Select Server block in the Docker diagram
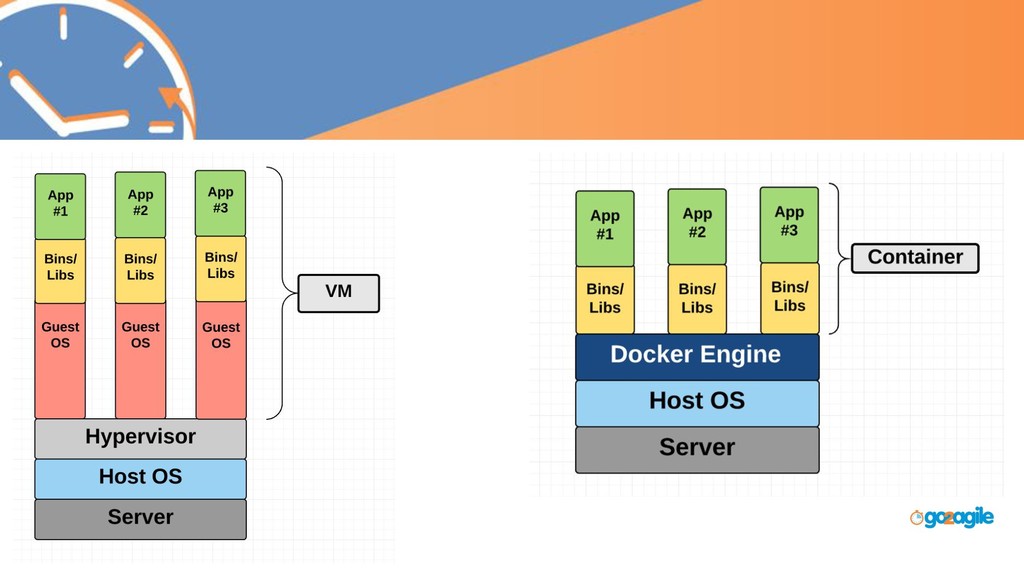 697,449
